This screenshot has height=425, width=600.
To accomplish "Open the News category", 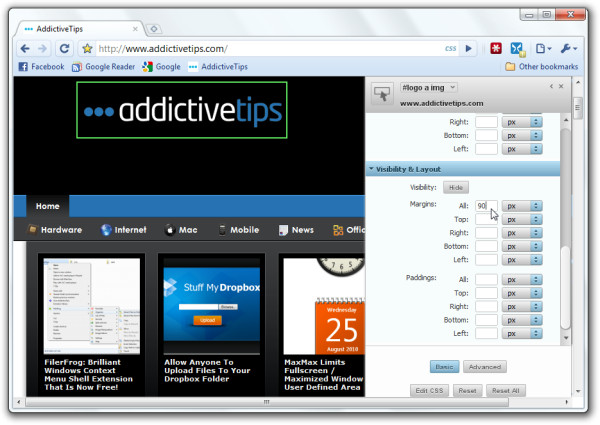I will (296, 230).
